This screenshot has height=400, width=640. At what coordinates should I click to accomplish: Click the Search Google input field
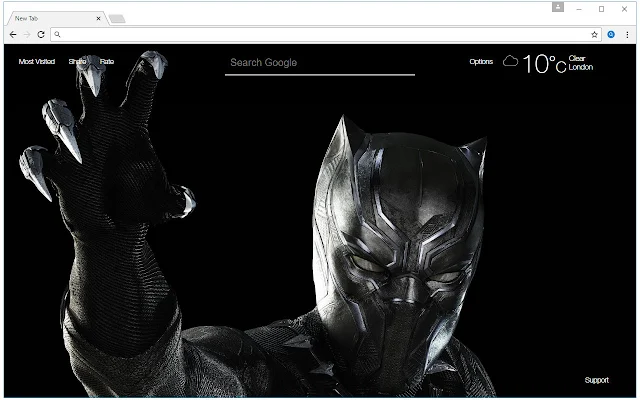pos(320,63)
